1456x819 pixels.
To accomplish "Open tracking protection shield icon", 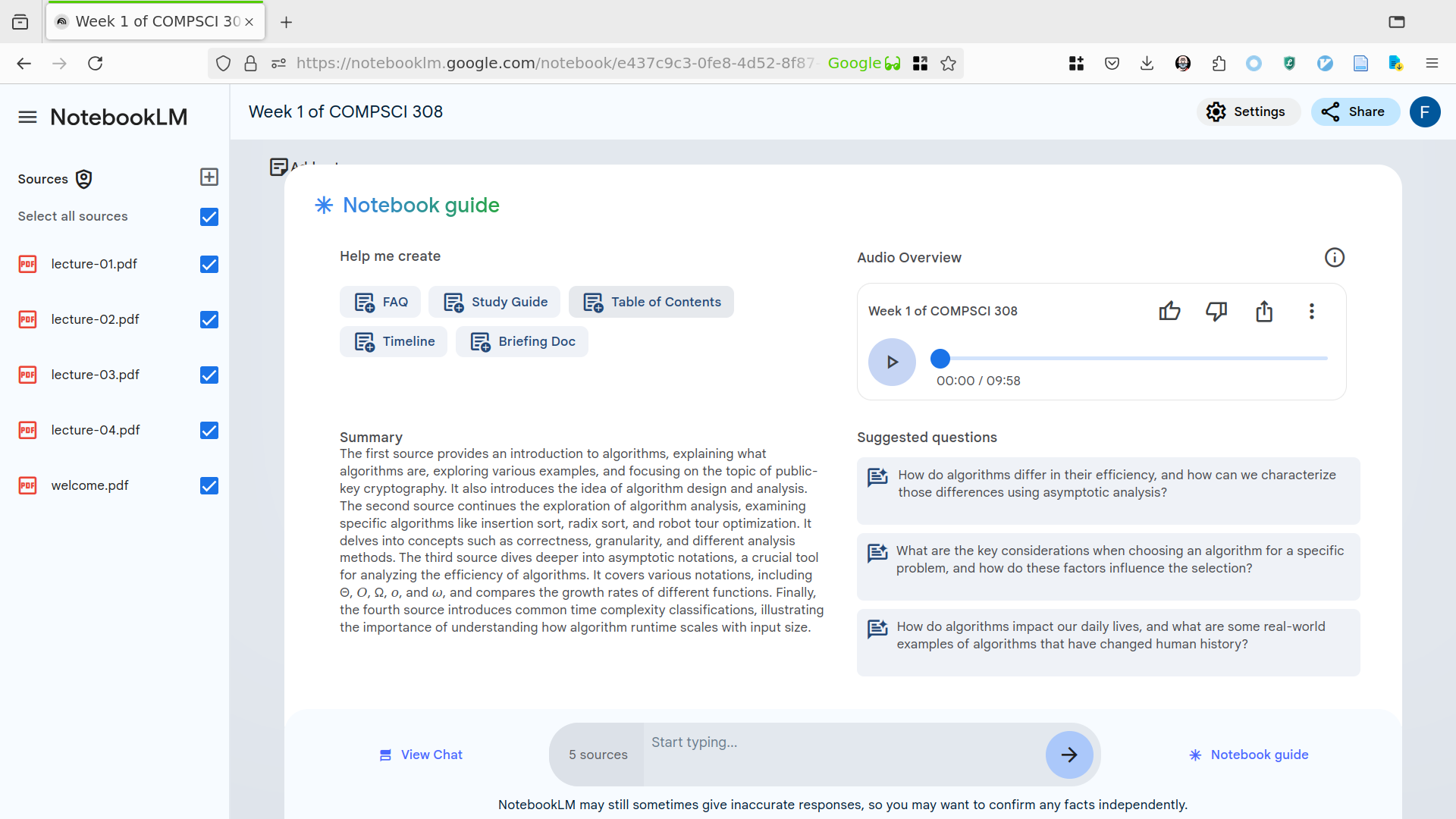I will coord(223,64).
